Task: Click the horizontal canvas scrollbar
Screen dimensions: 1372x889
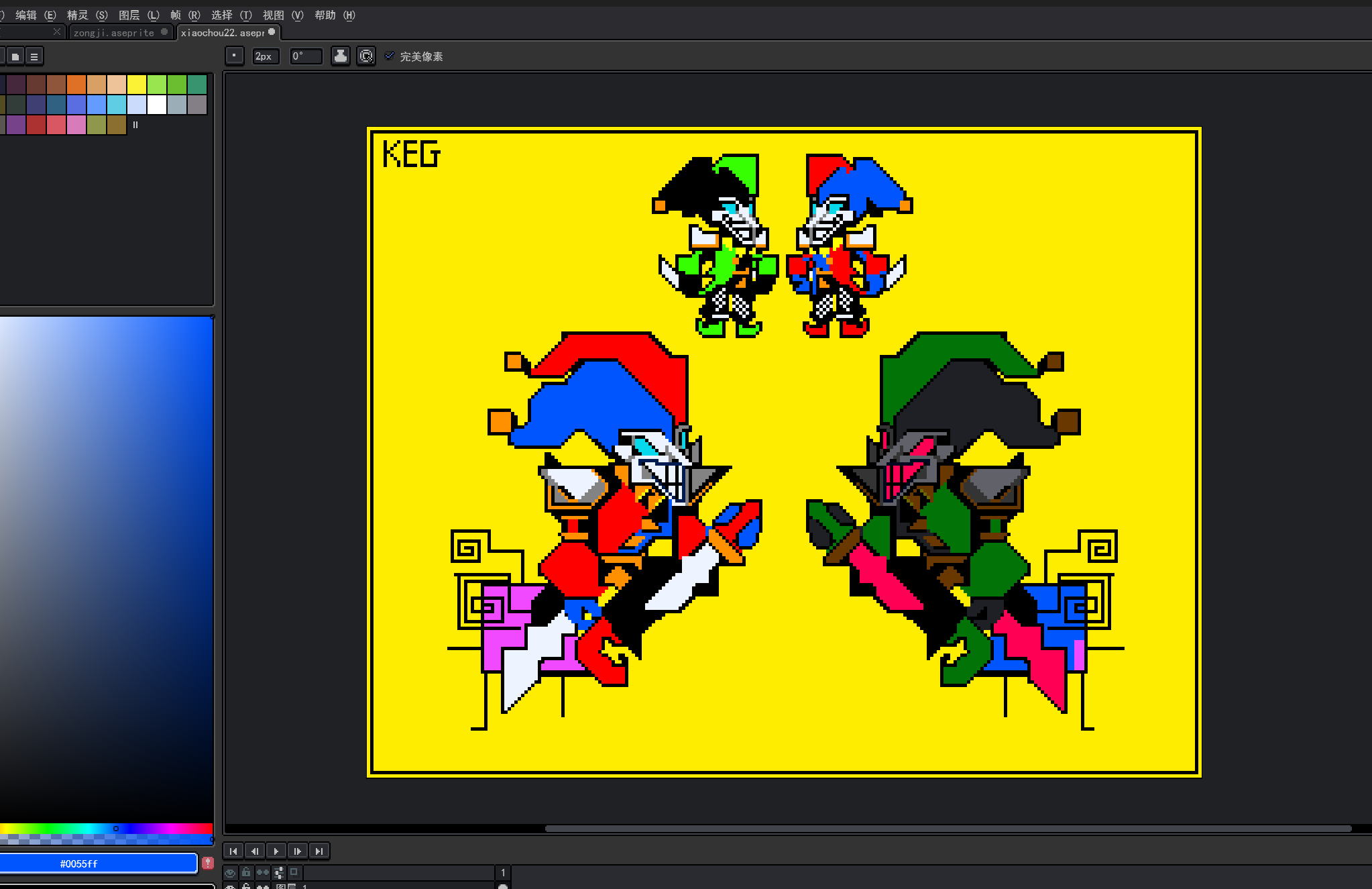Action: coord(948,829)
